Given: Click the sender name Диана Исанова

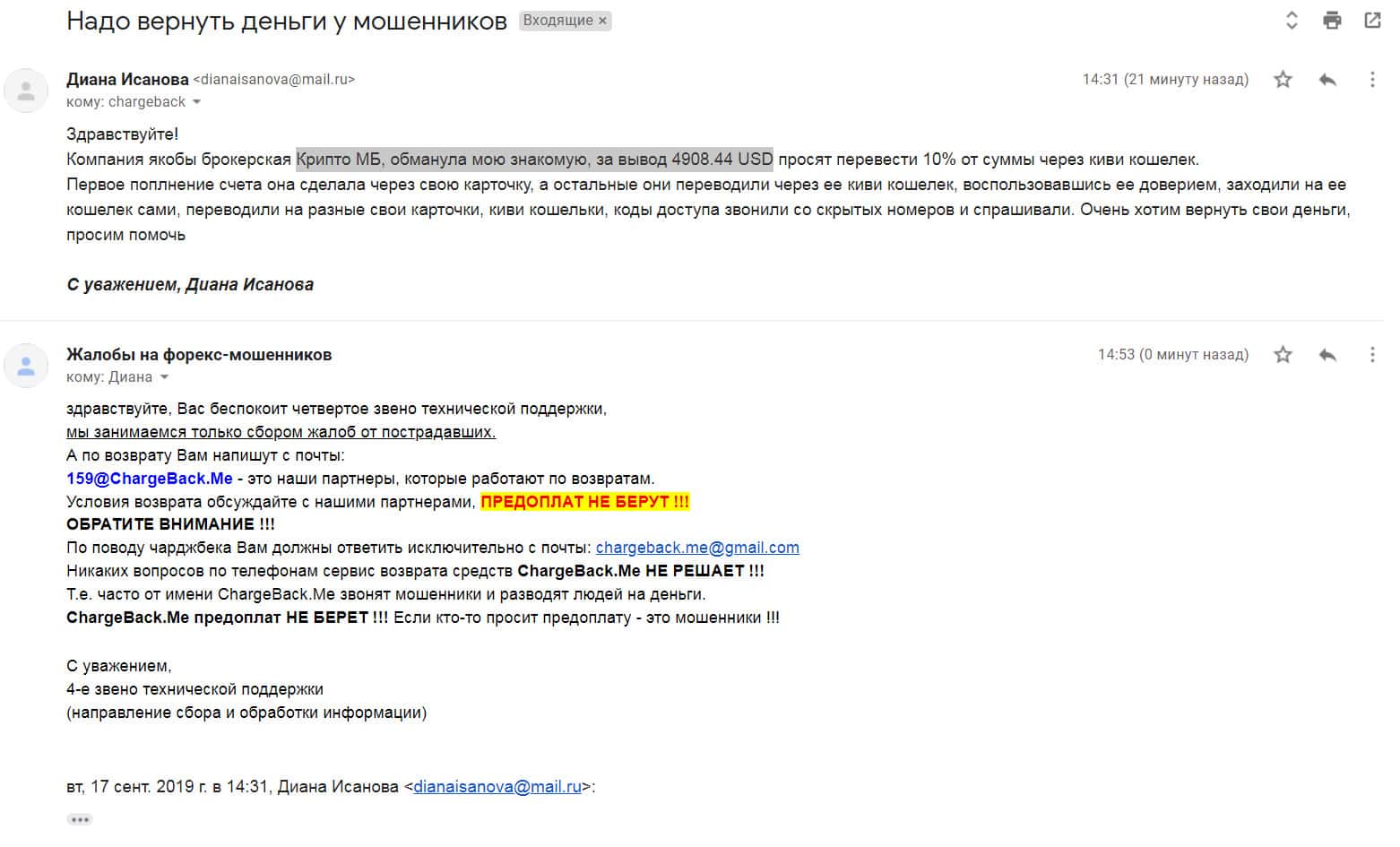Looking at the screenshot, I should (127, 79).
